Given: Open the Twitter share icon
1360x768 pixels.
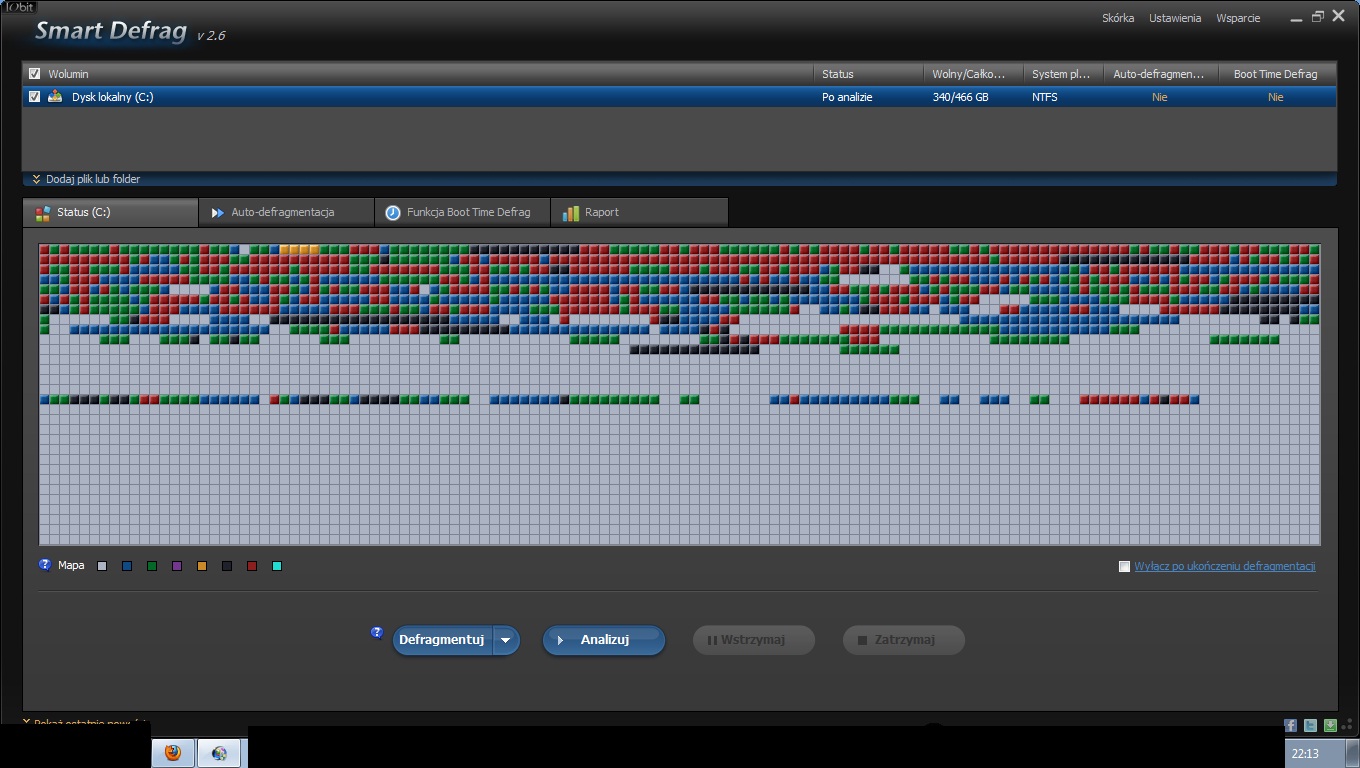Looking at the screenshot, I should tap(1310, 726).
